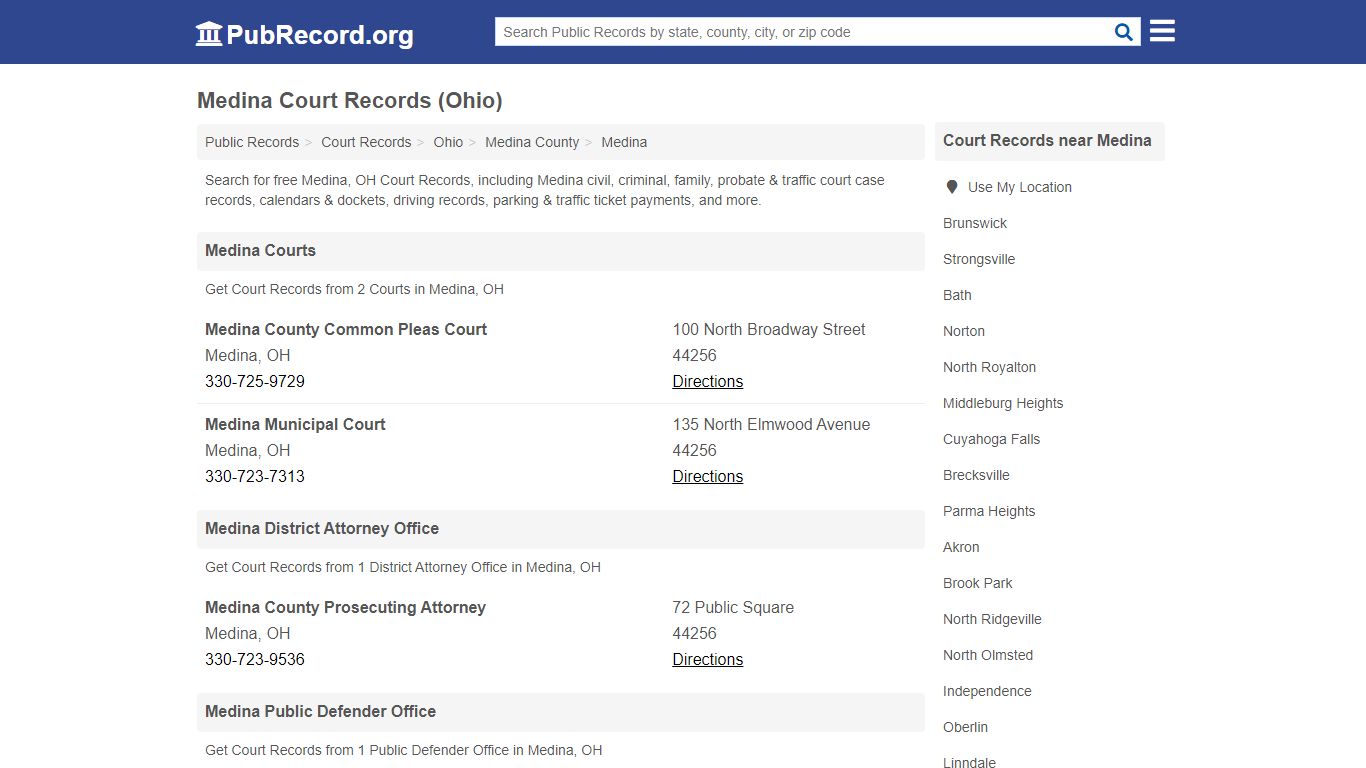Open Norton court records

(964, 331)
